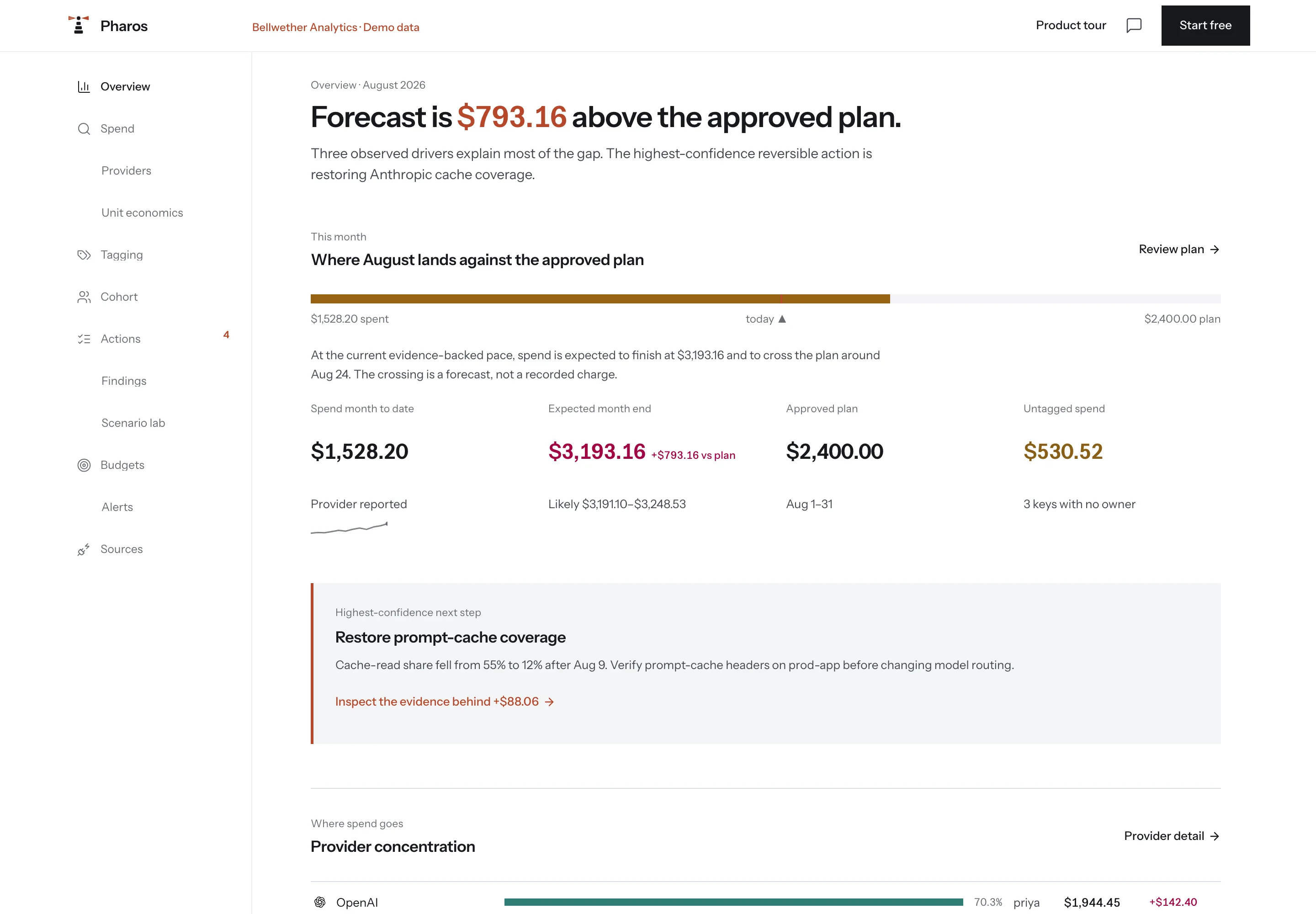The height and width of the screenshot is (914, 1316).
Task: Click the $2,400.00 approved plan value
Action: 834,451
